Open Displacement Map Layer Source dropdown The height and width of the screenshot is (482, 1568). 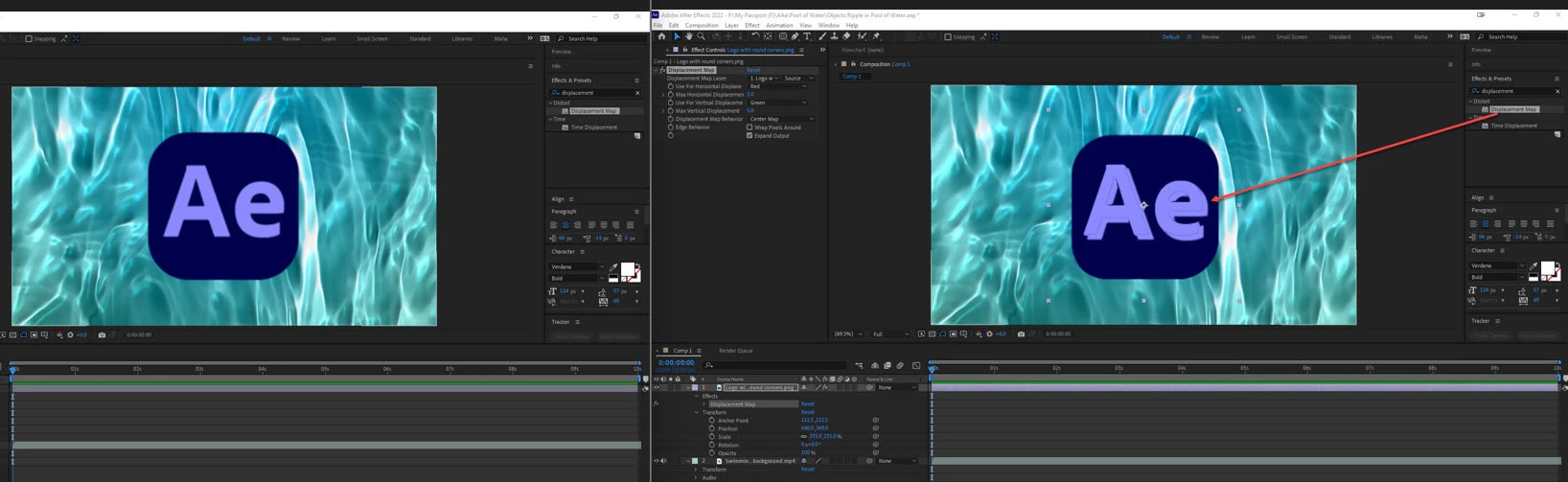(798, 78)
